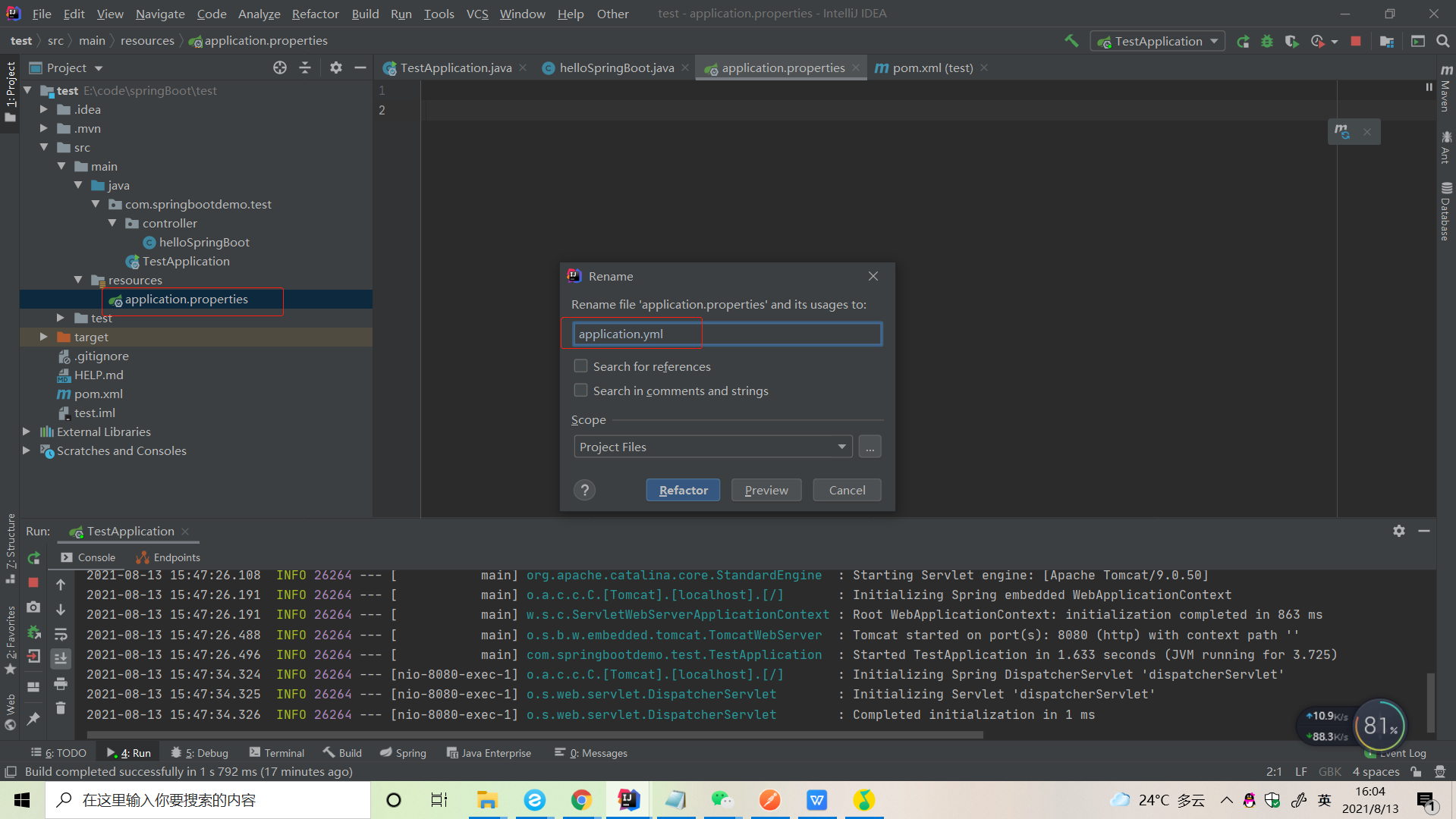Expand External Libraries node
Image resolution: width=1456 pixels, height=819 pixels.
tap(27, 431)
